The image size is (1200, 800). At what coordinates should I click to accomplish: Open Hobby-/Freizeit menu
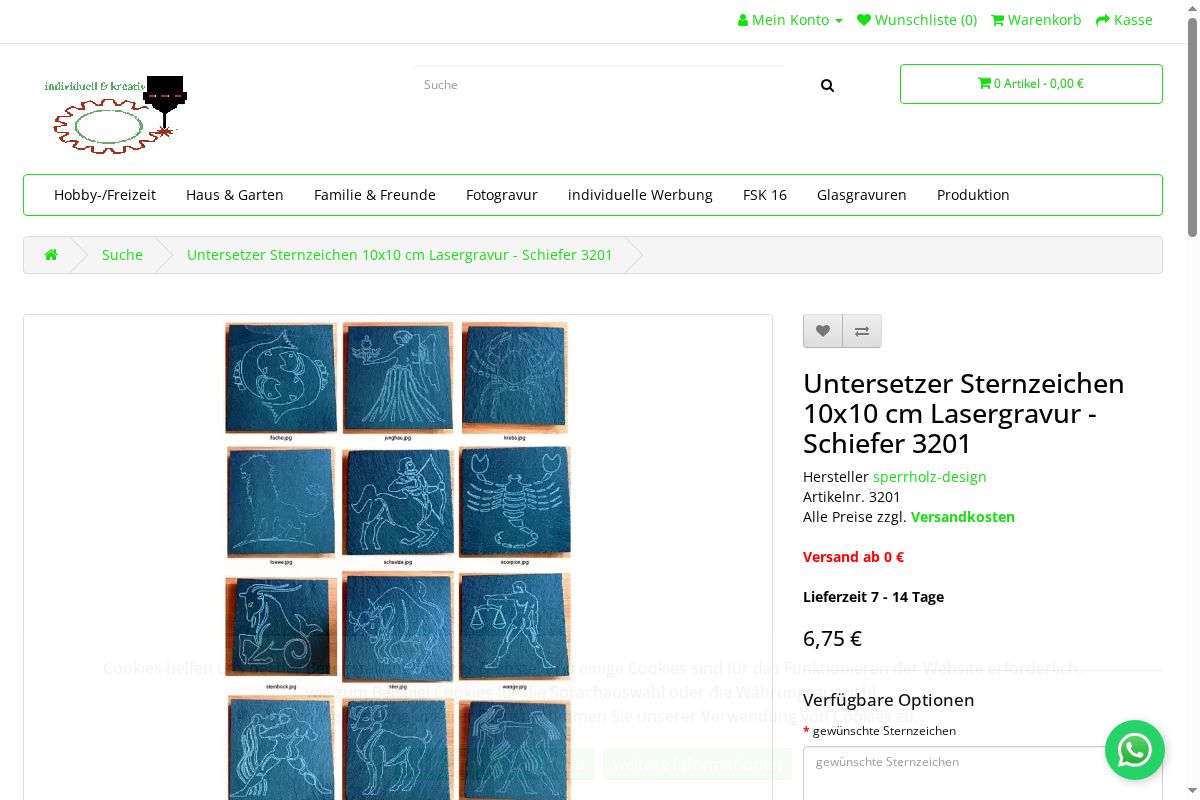105,195
